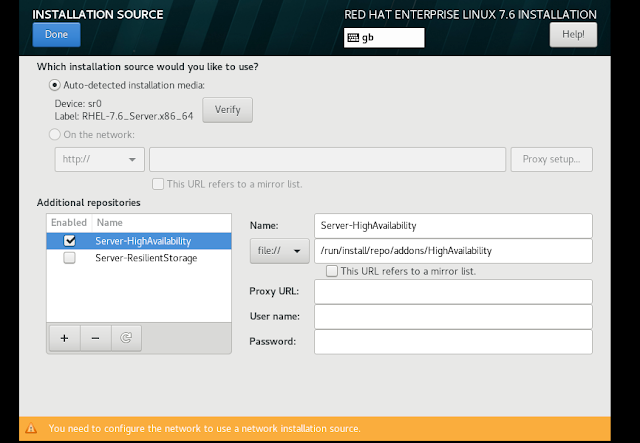Screen dimensions: 640x443
Task: Select Server-ResilientStorage repository row
Action: click(x=139, y=258)
